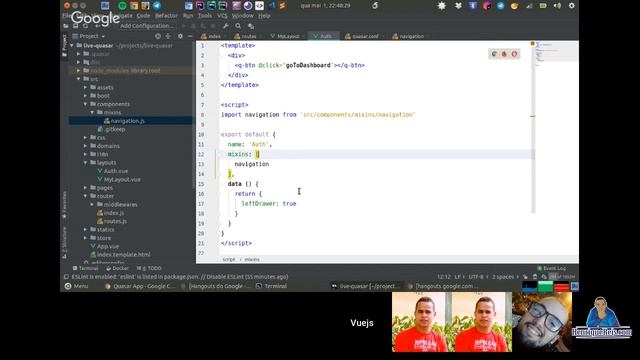Viewport: 640px width, 360px height.
Task: Hide the Project panel with minus icon
Action: pyautogui.click(x=190, y=36)
